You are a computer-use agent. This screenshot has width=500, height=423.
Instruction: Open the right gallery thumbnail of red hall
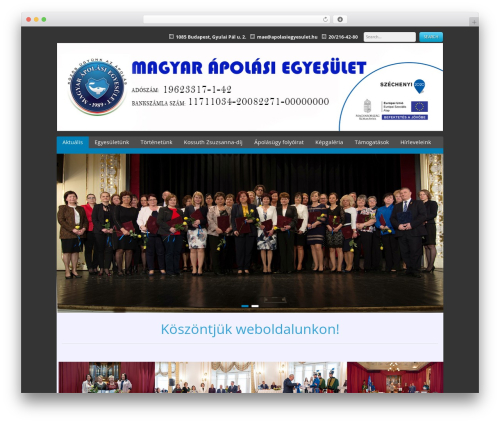[x=395, y=377]
